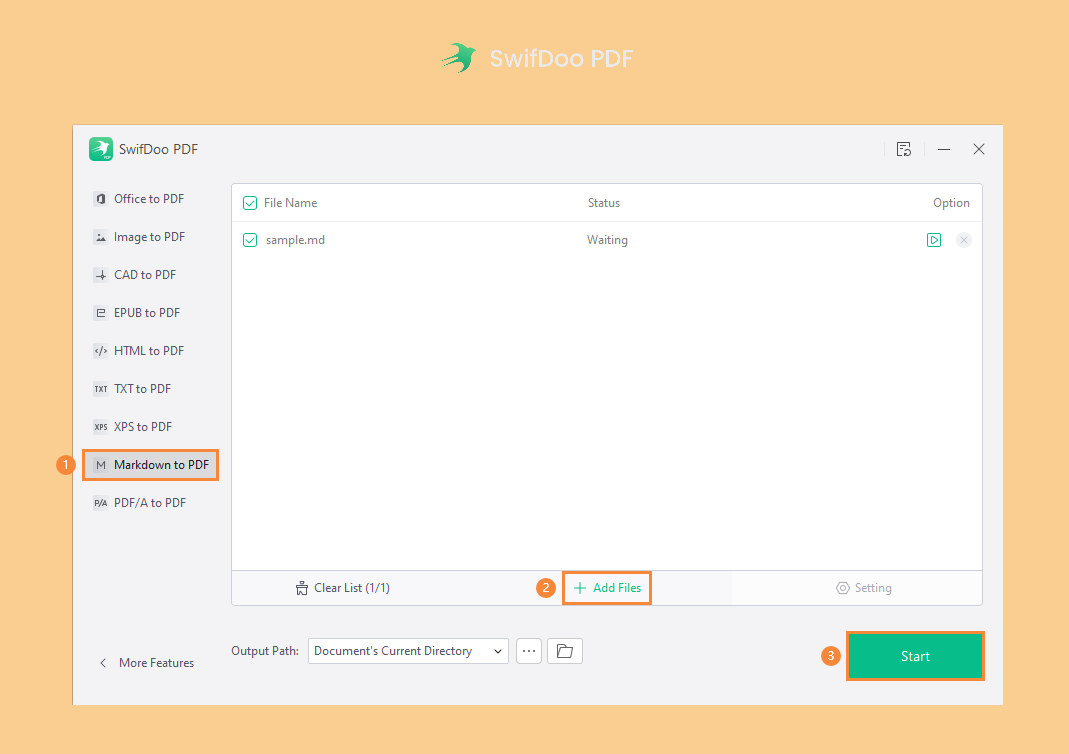1069x754 pixels.
Task: Open PDF/A to PDF mode
Action: point(150,503)
